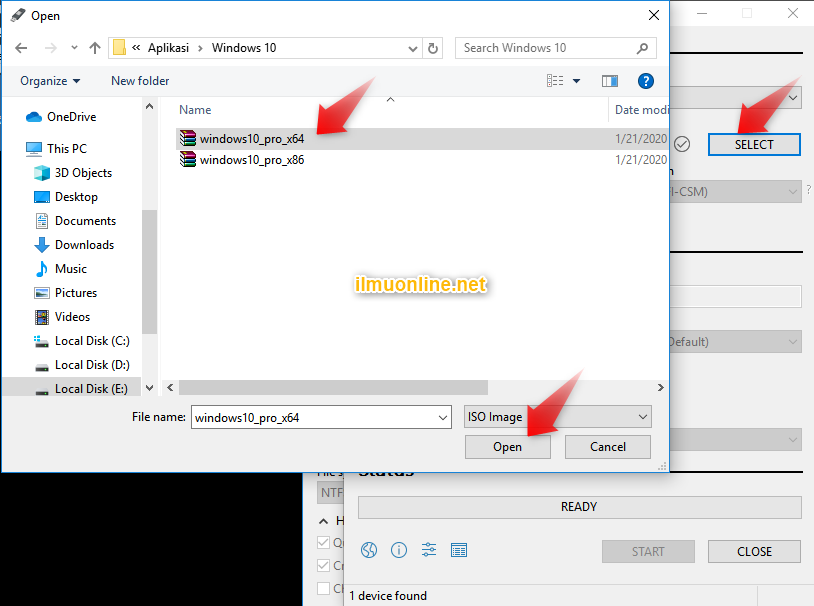Image resolution: width=814 pixels, height=606 pixels.
Task: Open Rufus language settings globe icon
Action: [369, 550]
